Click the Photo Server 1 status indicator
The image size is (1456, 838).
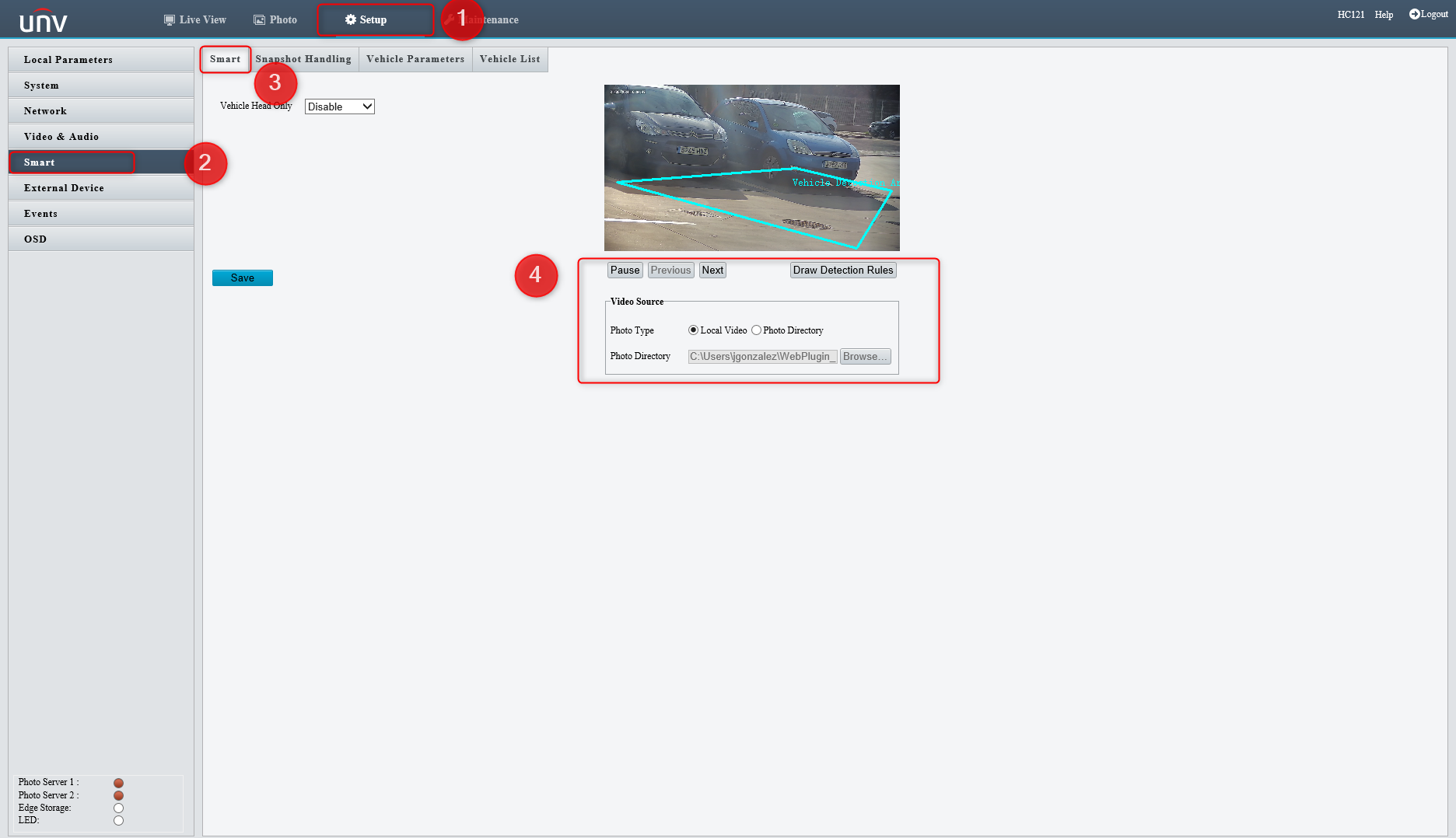118,782
